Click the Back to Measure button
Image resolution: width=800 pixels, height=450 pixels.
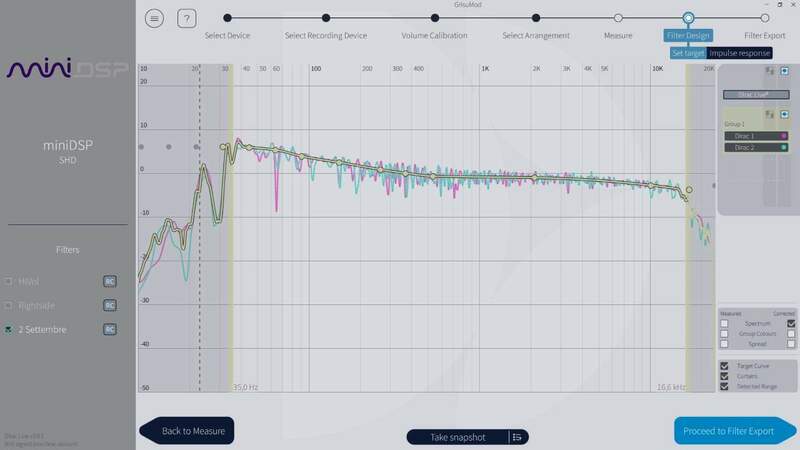(186, 431)
